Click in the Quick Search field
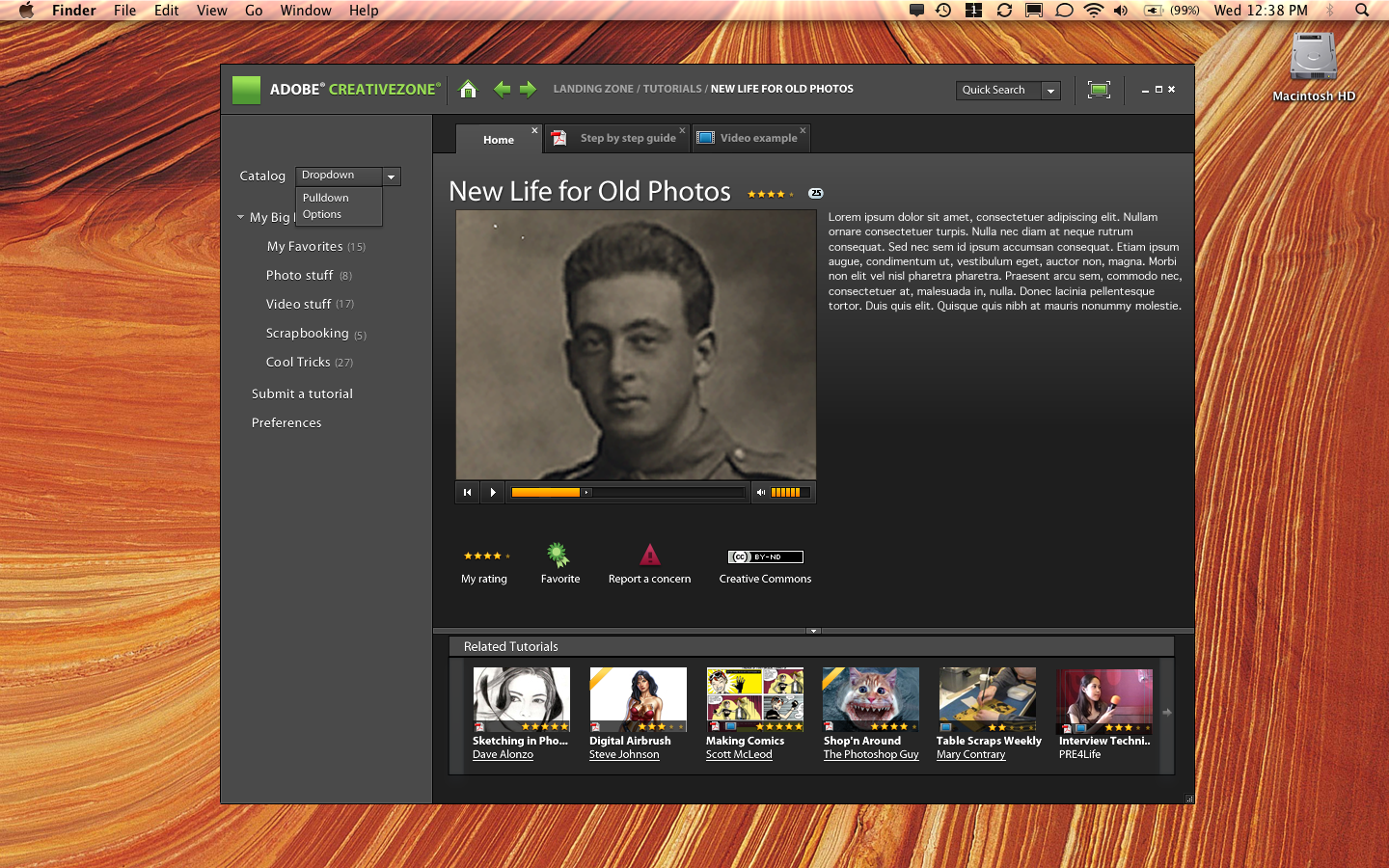 pyautogui.click(x=998, y=91)
